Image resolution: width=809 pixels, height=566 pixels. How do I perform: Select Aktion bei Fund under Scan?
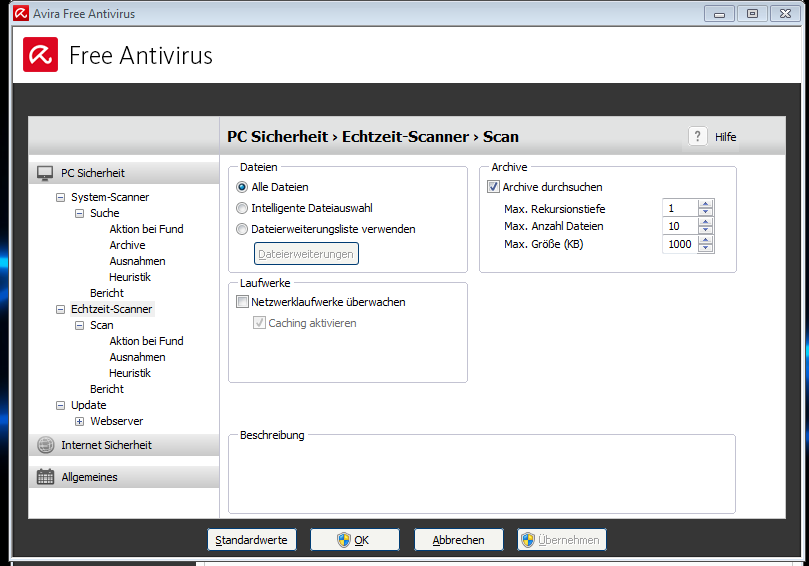[x=147, y=341]
